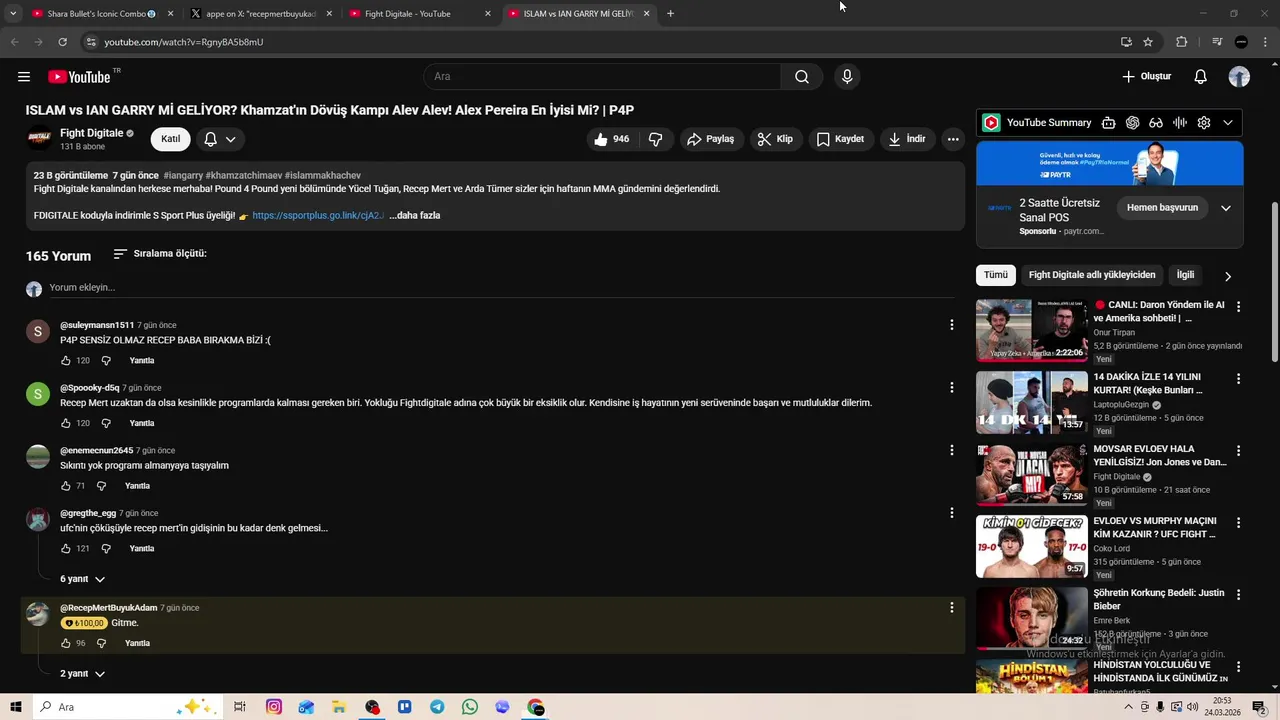1280x720 pixels.
Task: Open options menu for @suleymansn1511 comment
Action: 951,325
